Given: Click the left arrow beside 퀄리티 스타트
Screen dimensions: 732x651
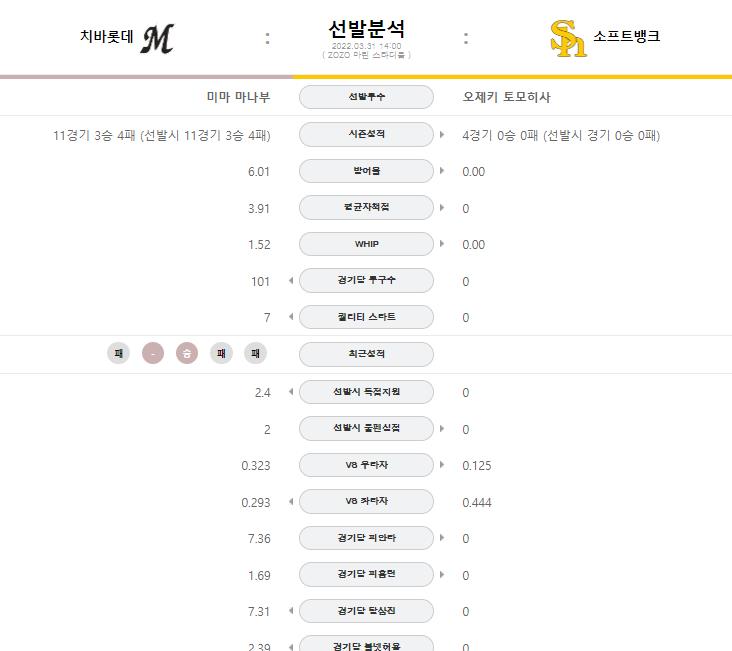Looking at the screenshot, I should pos(291,317).
